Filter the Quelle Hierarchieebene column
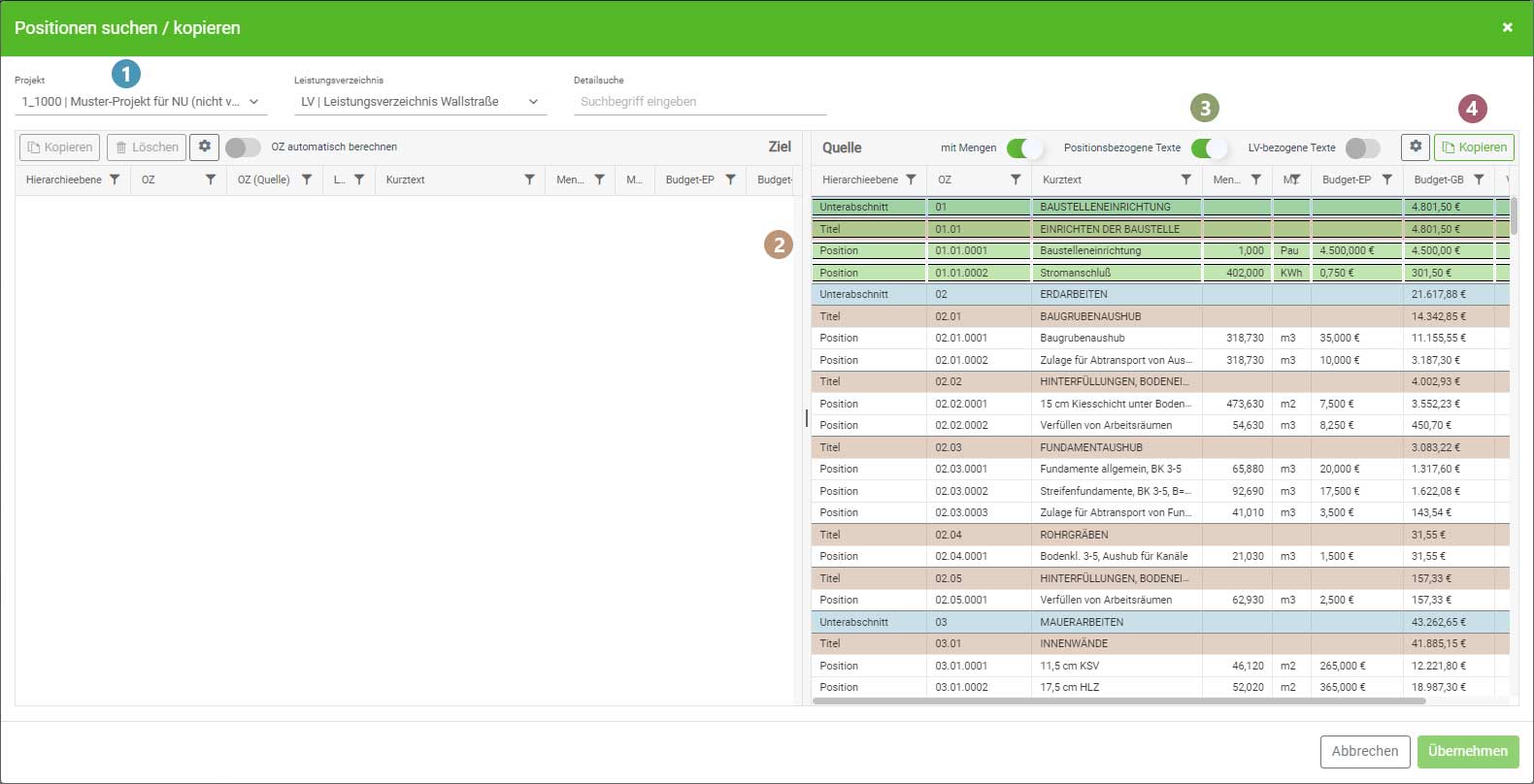The height and width of the screenshot is (784, 1534). (x=911, y=180)
